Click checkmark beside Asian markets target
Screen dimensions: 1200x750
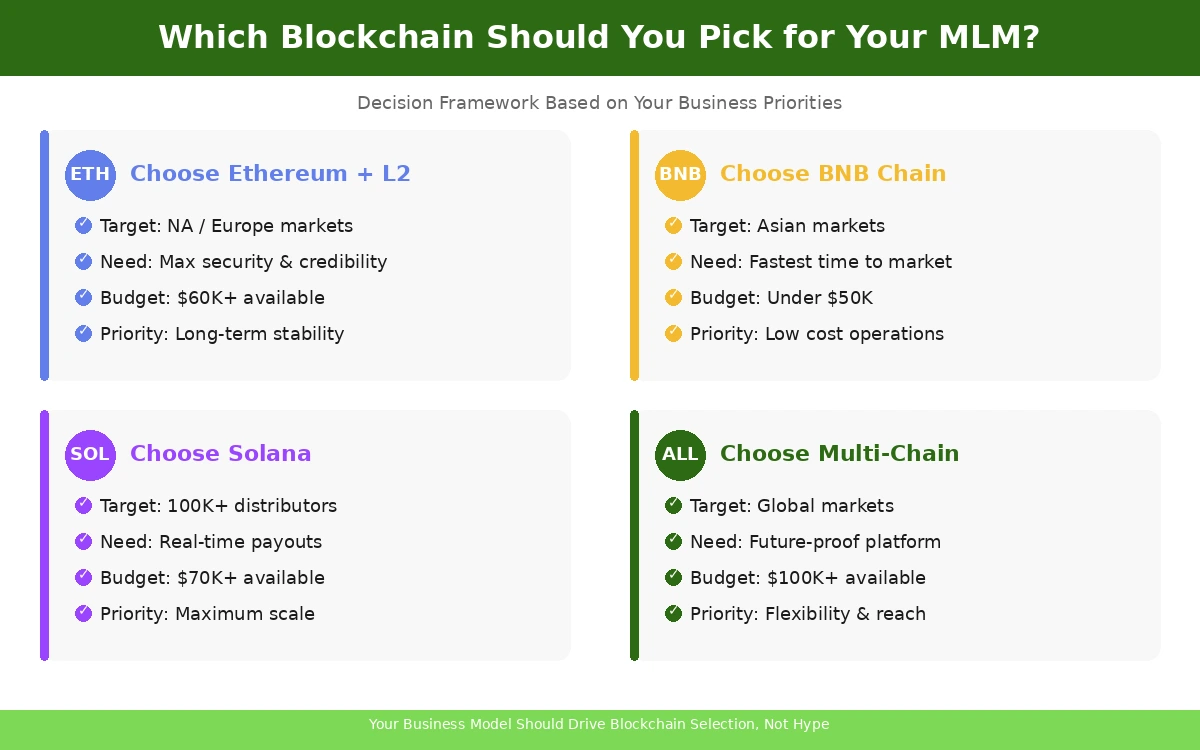[674, 226]
